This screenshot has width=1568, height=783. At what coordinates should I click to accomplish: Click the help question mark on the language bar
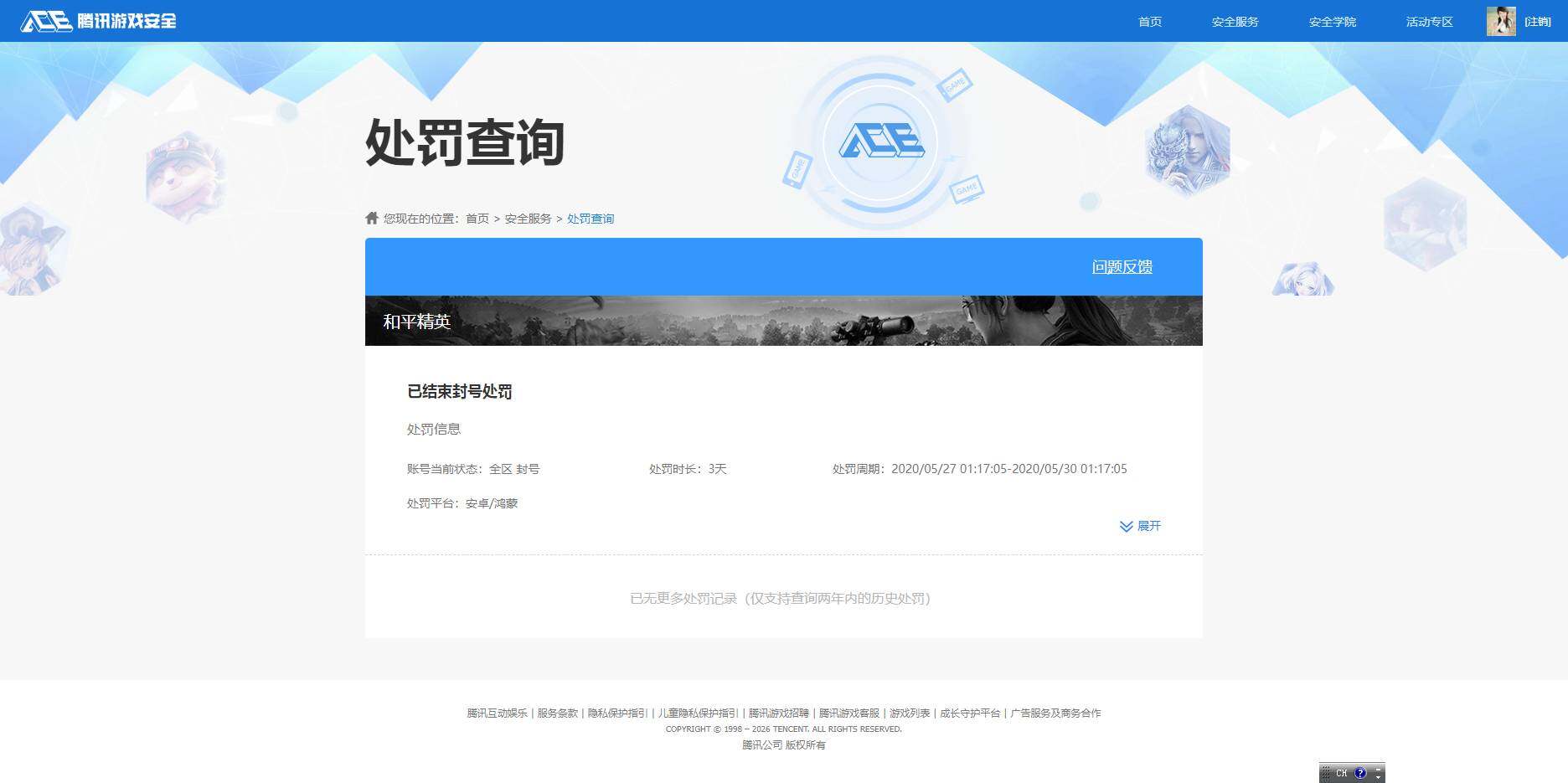(x=1362, y=773)
